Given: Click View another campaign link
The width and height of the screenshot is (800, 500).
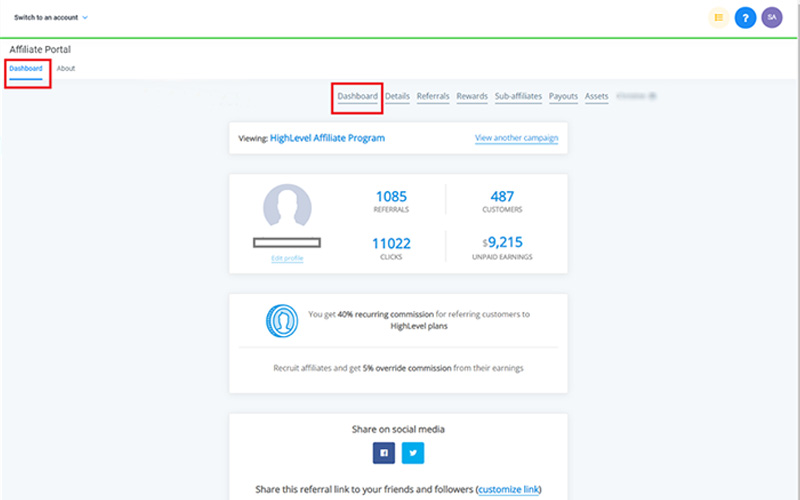Looking at the screenshot, I should (x=516, y=138).
